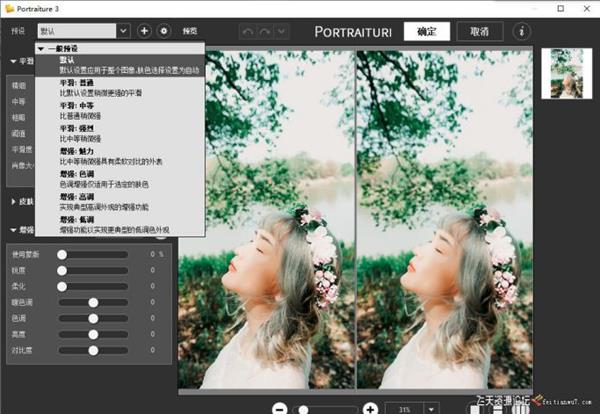Collapse the 一般预设 preset group

pos(41,49)
